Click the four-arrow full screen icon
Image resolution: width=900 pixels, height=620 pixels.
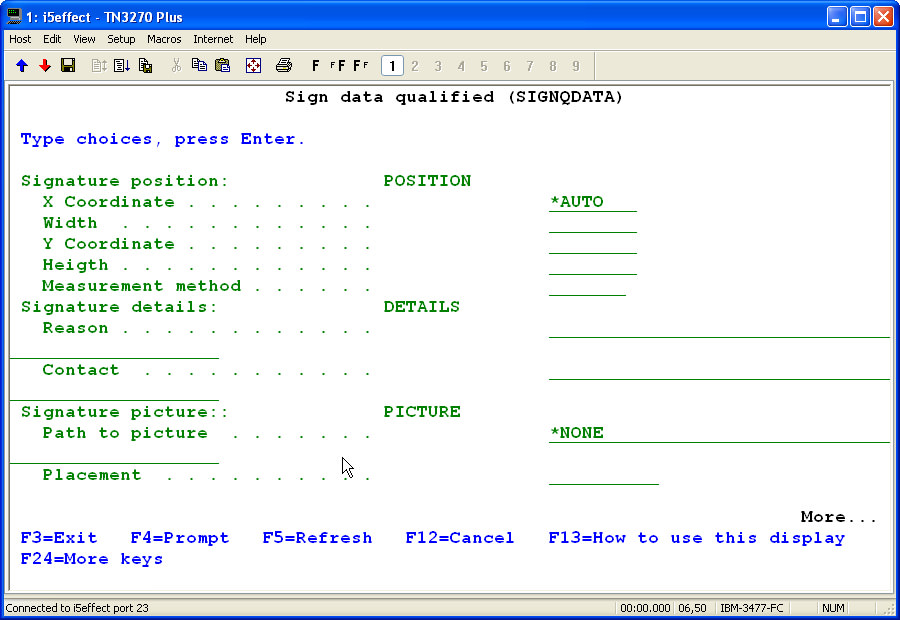tap(253, 66)
